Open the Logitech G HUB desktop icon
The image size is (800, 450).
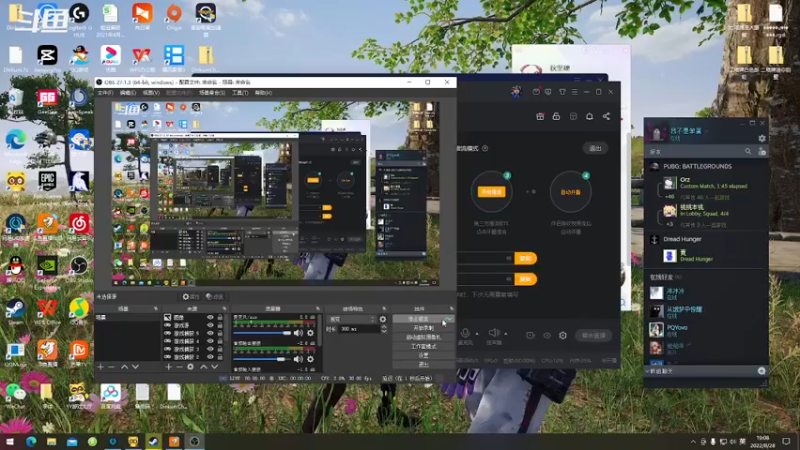(x=79, y=20)
